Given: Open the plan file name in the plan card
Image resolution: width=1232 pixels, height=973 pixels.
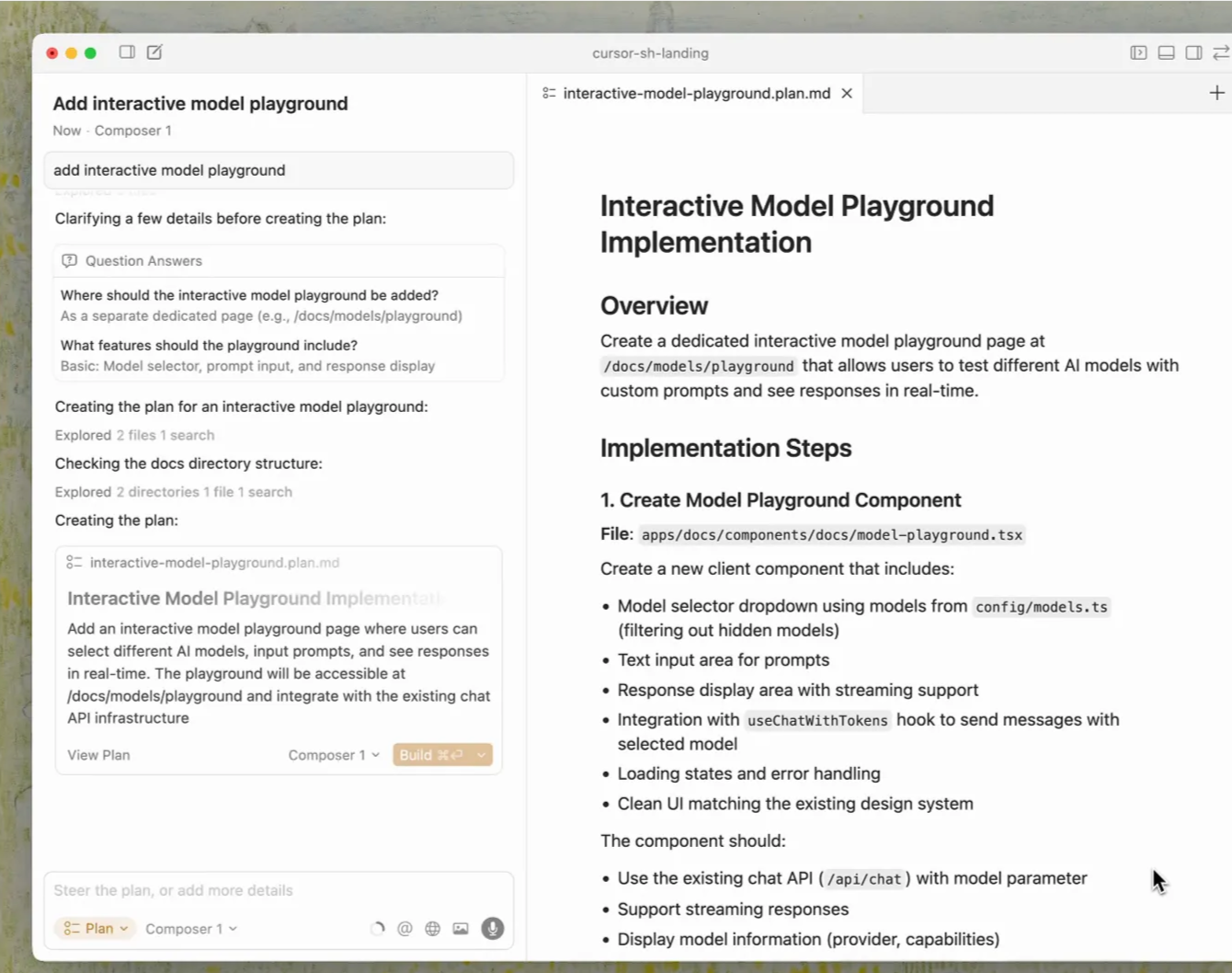Looking at the screenshot, I should coord(214,563).
